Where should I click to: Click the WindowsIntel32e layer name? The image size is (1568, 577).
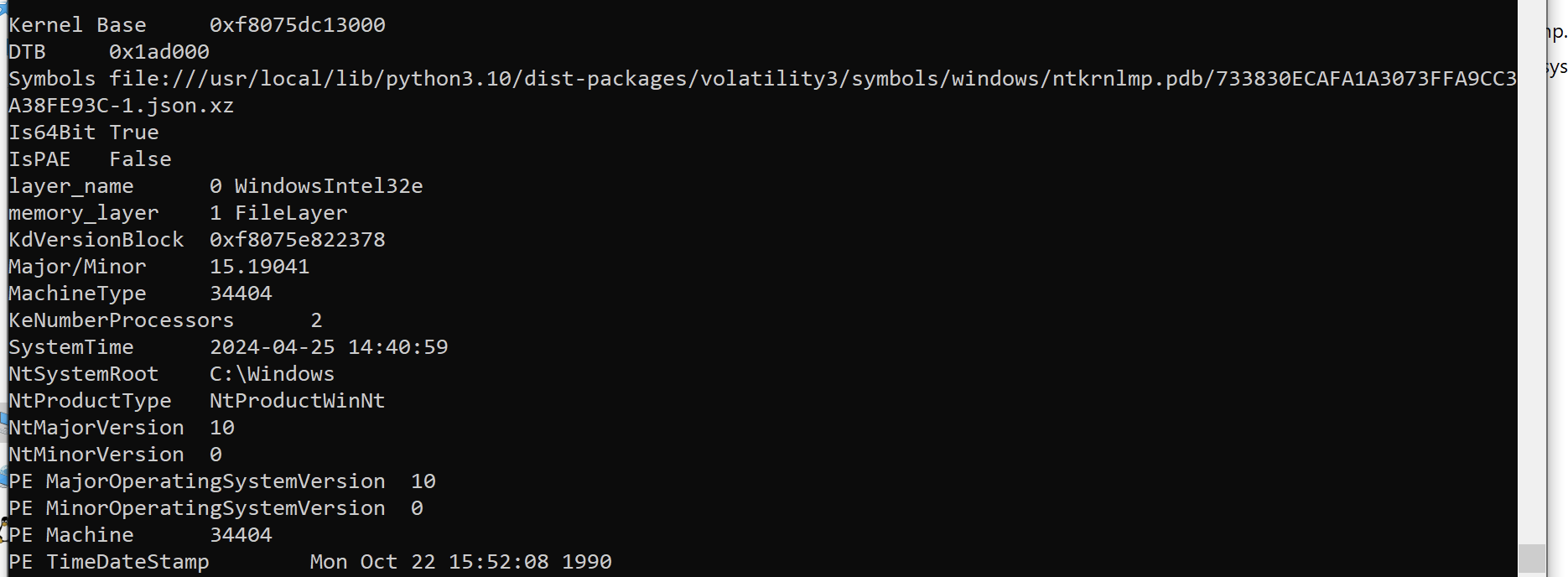[329, 186]
